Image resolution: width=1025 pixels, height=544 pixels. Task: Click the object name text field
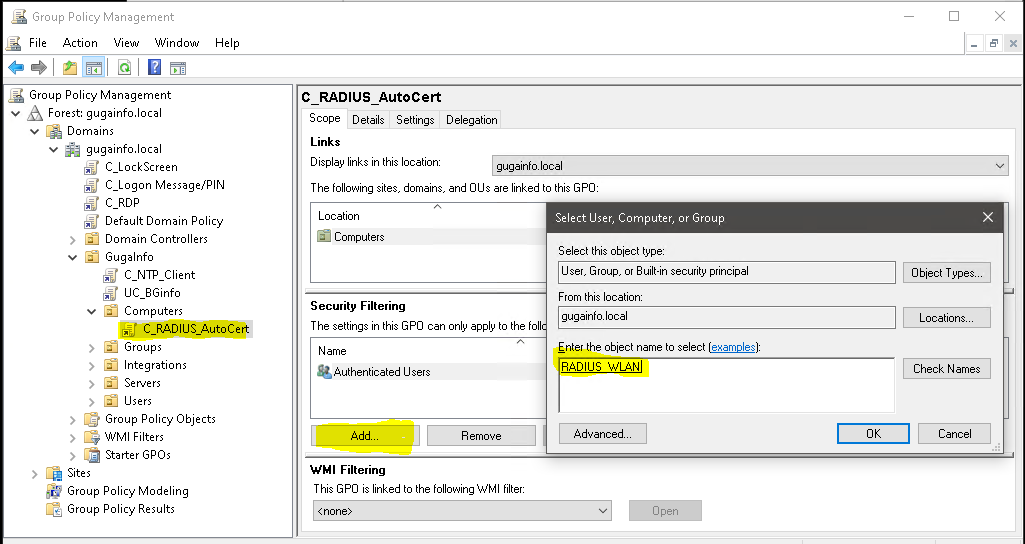coord(726,385)
